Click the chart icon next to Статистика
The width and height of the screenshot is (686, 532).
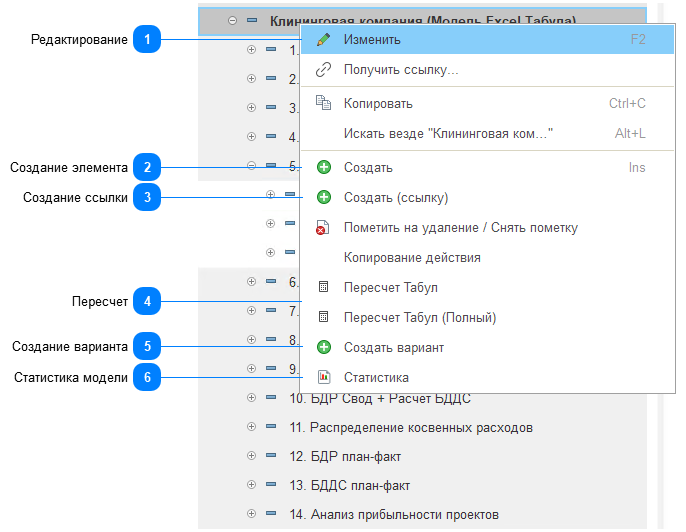pos(324,377)
